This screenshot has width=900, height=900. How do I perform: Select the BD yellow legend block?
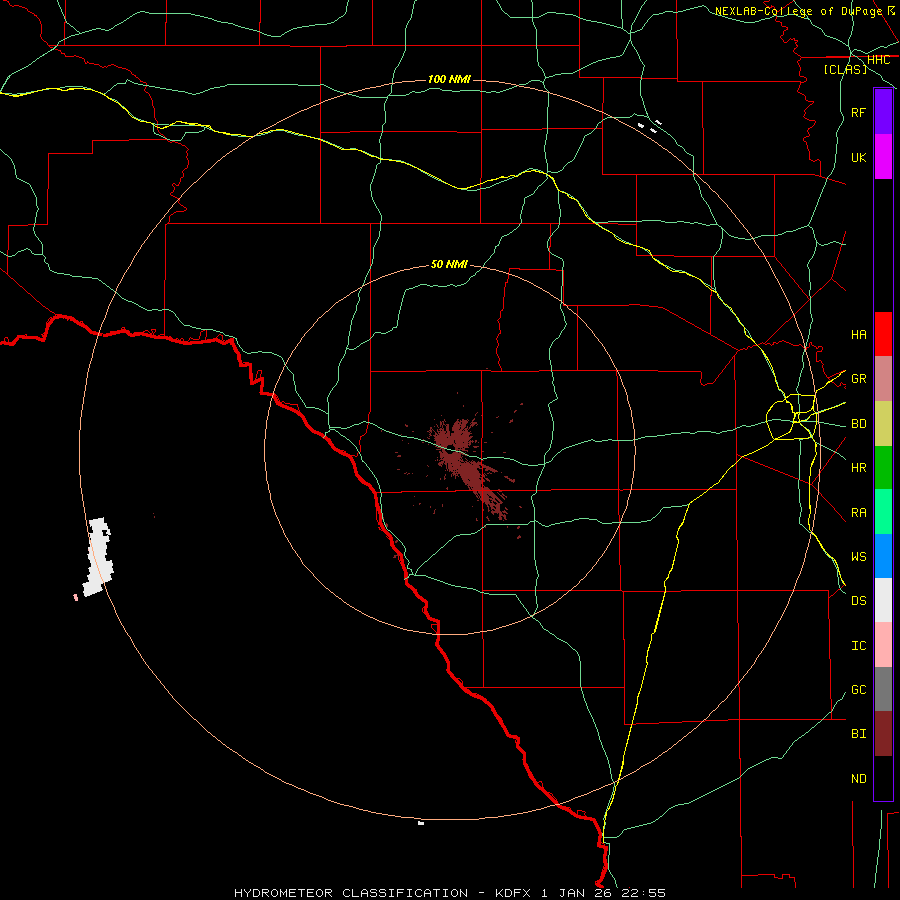[x=883, y=424]
